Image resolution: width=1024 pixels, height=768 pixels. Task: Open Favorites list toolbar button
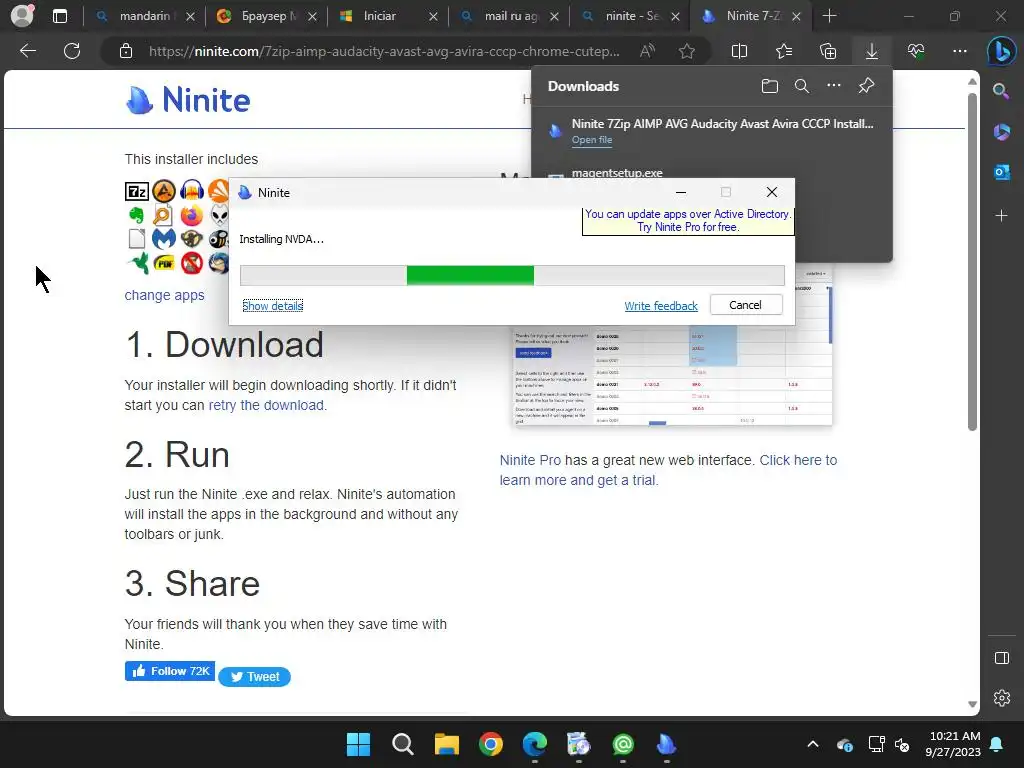784,51
